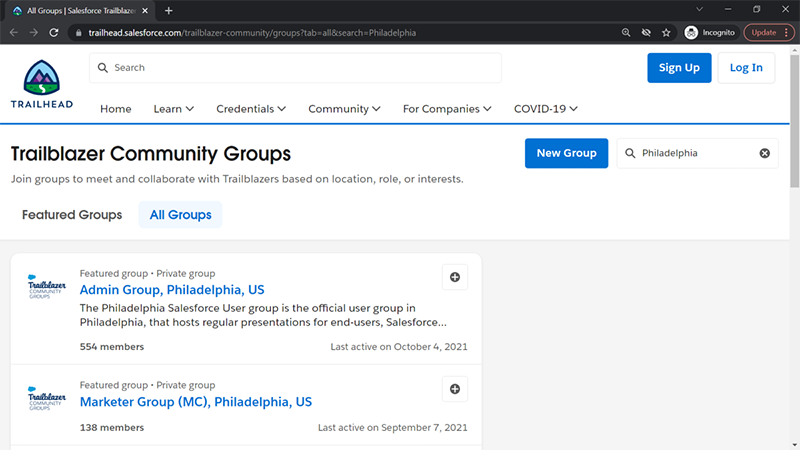800x450 pixels.
Task: Click the Log In button
Action: (746, 67)
